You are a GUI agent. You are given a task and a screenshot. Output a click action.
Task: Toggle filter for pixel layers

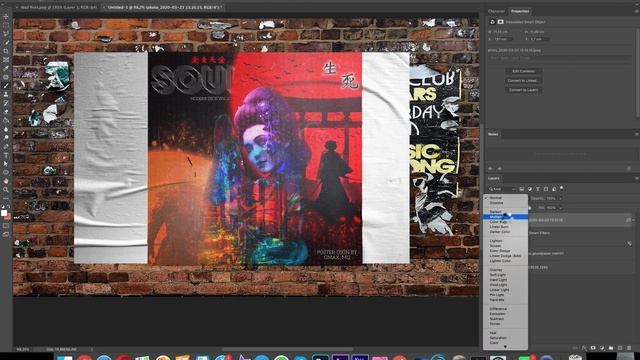522,189
